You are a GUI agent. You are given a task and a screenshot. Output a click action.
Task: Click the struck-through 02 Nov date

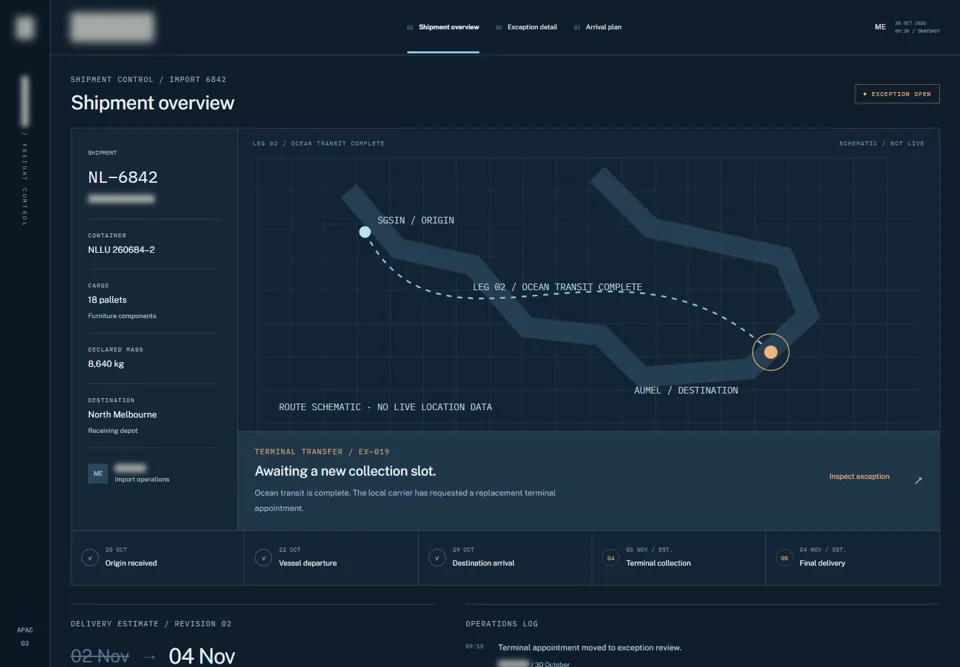[100, 656]
